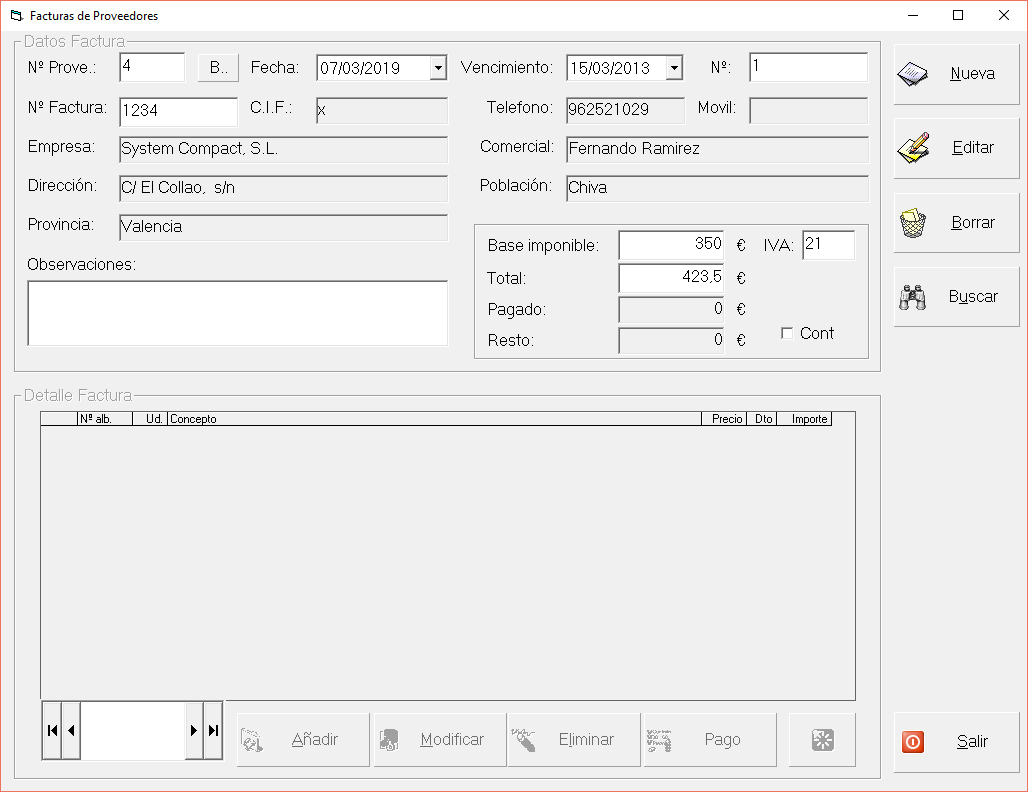Click the Buscar binoculars icon
Screen dimensions: 1028x792
(912, 297)
